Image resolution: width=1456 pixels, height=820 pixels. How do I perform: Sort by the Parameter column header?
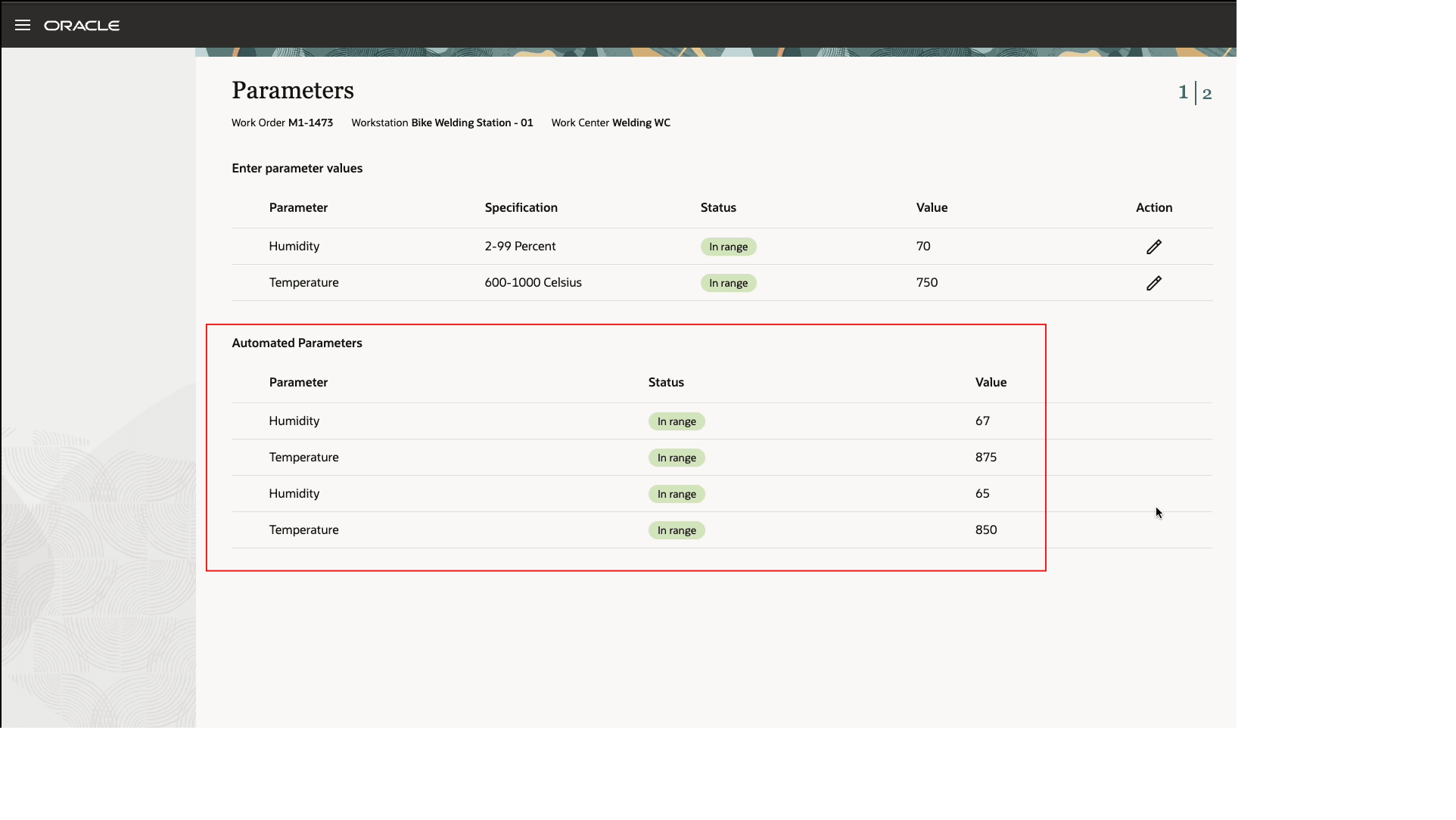297,207
